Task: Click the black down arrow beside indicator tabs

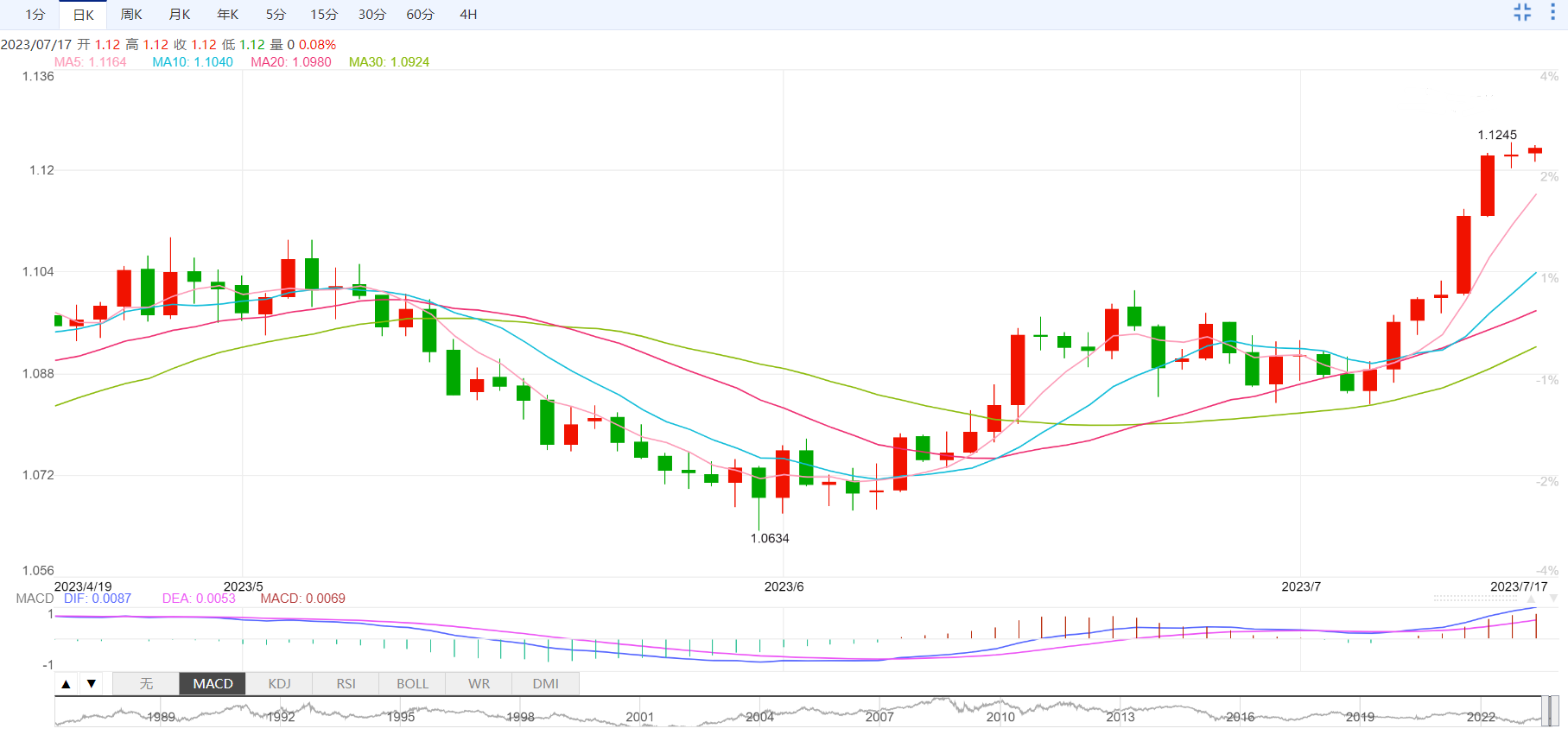Action: coord(91,684)
